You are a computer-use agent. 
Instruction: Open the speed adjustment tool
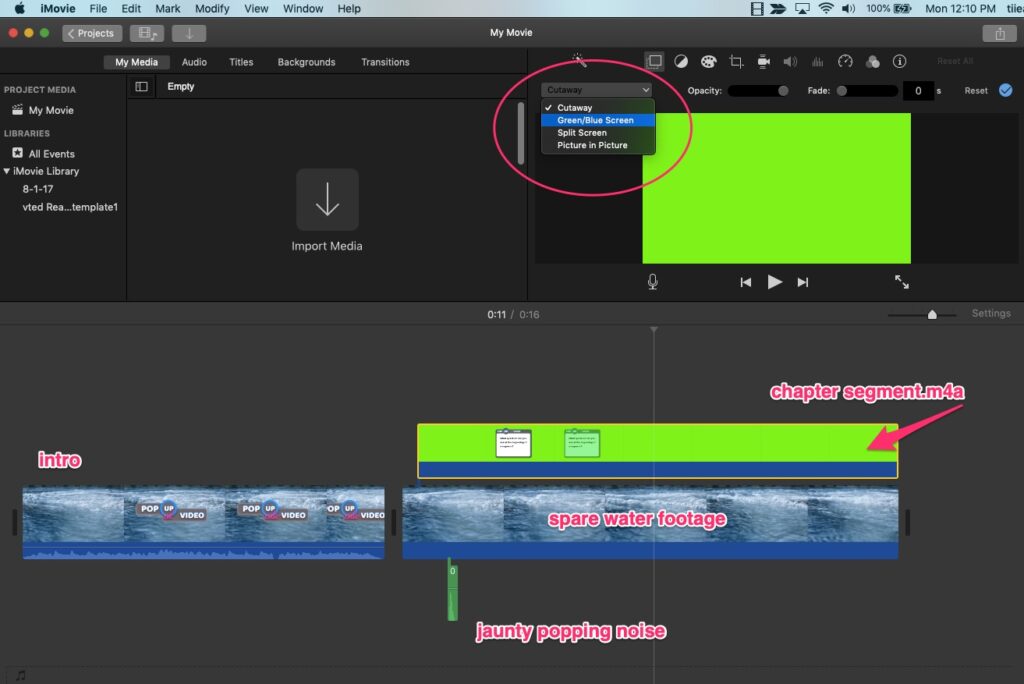click(x=845, y=61)
